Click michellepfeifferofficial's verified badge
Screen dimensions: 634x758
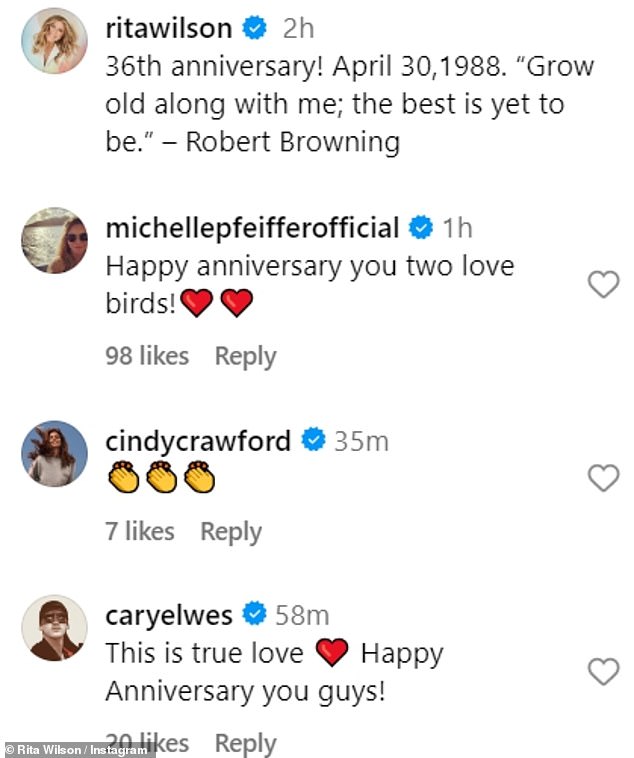click(422, 228)
